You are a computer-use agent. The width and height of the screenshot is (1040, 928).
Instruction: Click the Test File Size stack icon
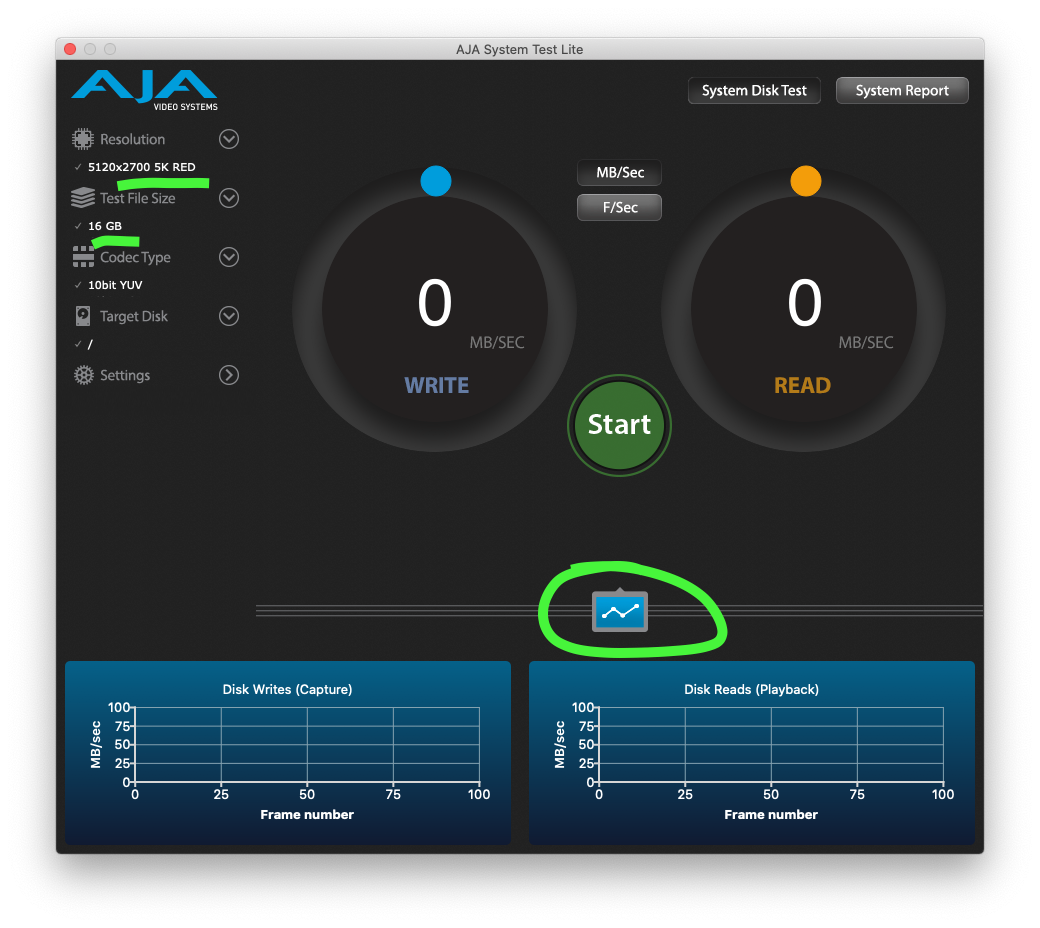(x=83, y=198)
